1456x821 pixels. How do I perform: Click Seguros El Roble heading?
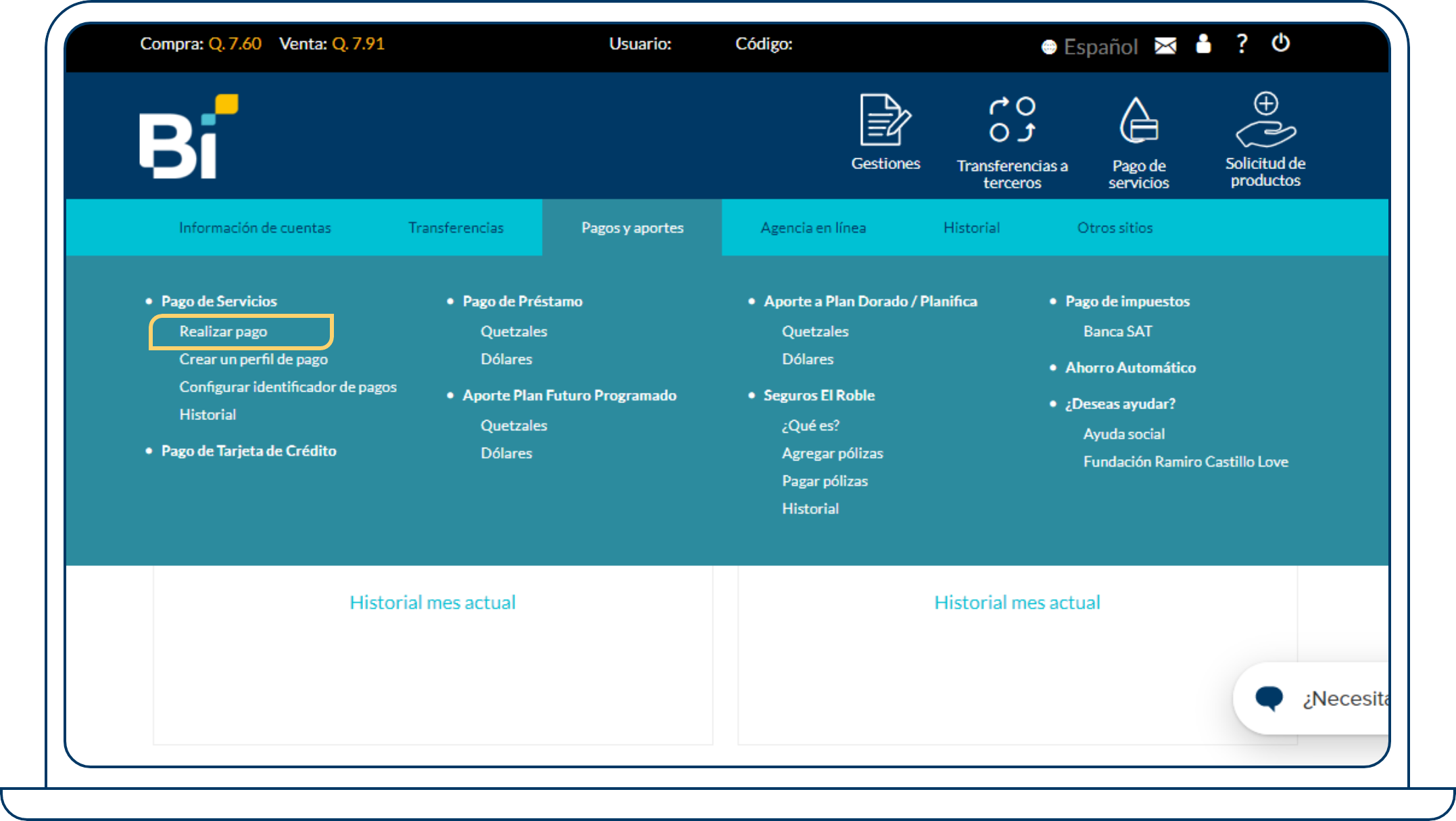tap(819, 396)
